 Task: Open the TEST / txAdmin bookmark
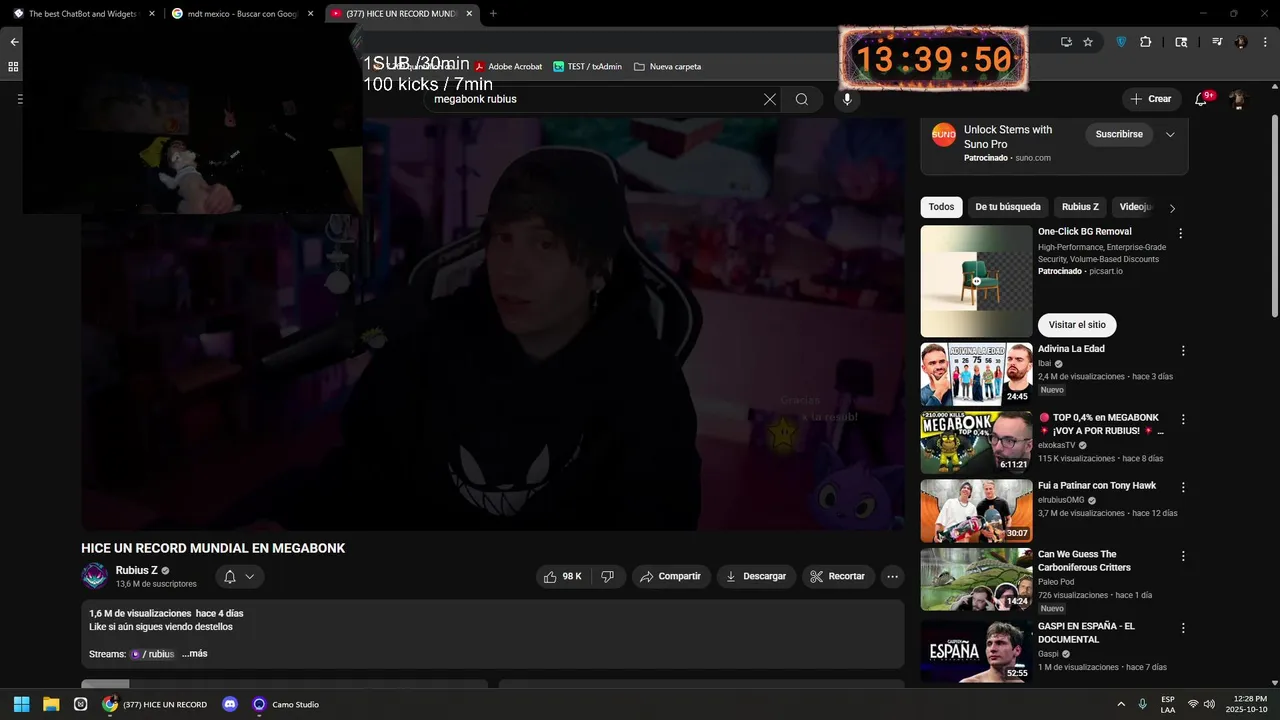(x=587, y=66)
